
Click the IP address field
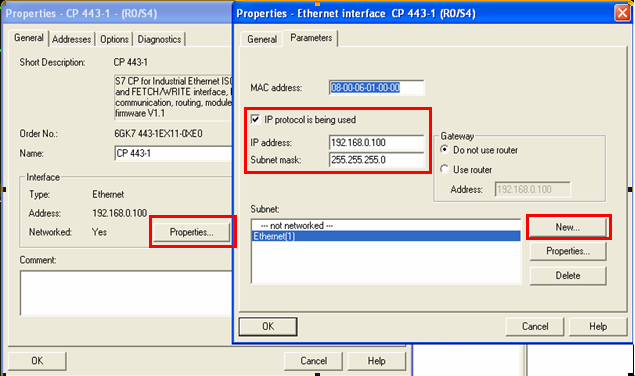(377, 143)
